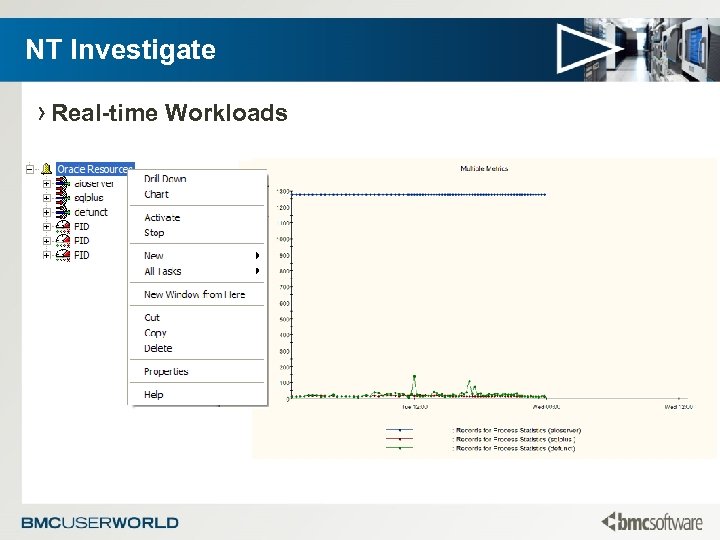Collapse the Oracle Resources tree node
This screenshot has height=540, width=720.
(30, 169)
